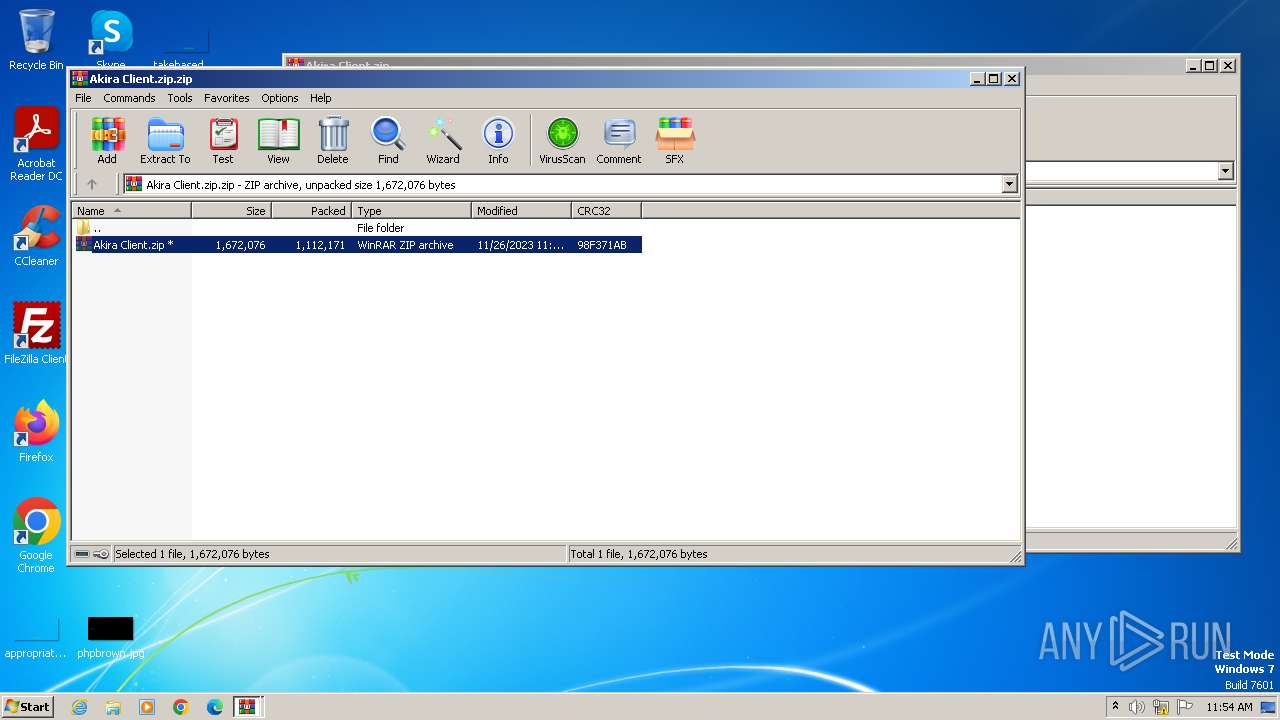Open the Commands menu
The width and height of the screenshot is (1280, 720).
[x=129, y=98]
